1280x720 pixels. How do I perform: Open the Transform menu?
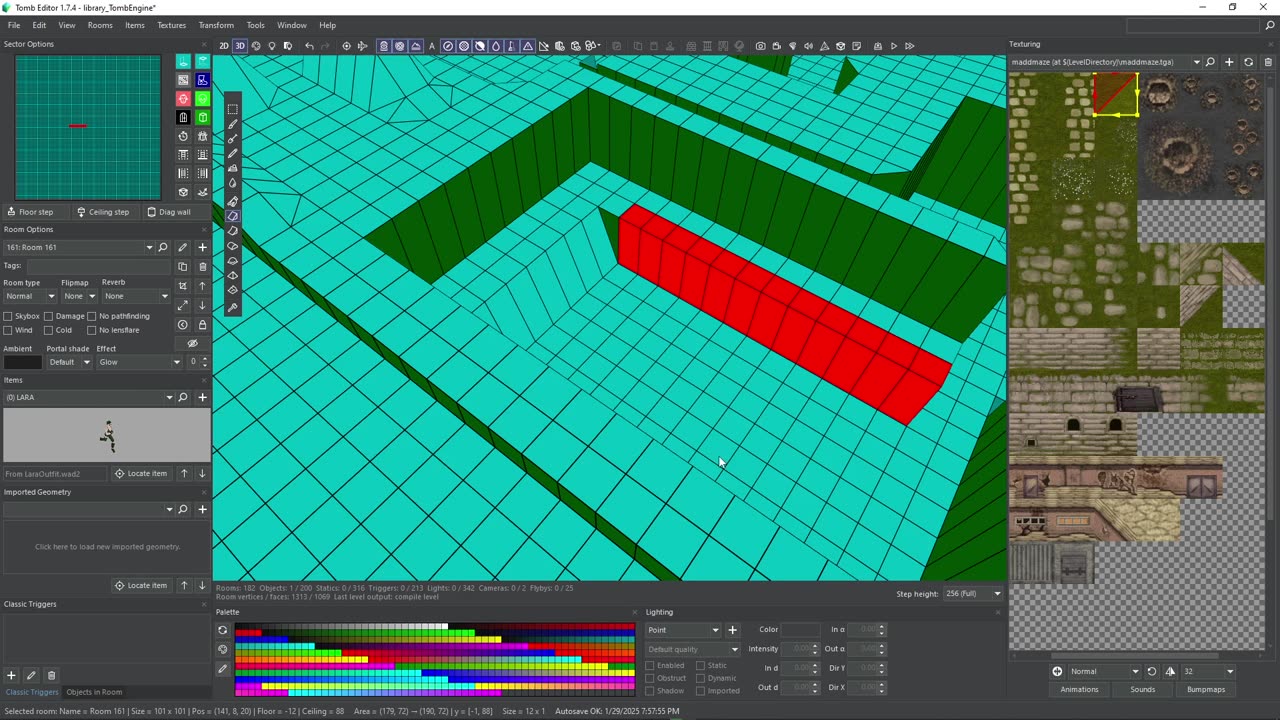point(216,25)
